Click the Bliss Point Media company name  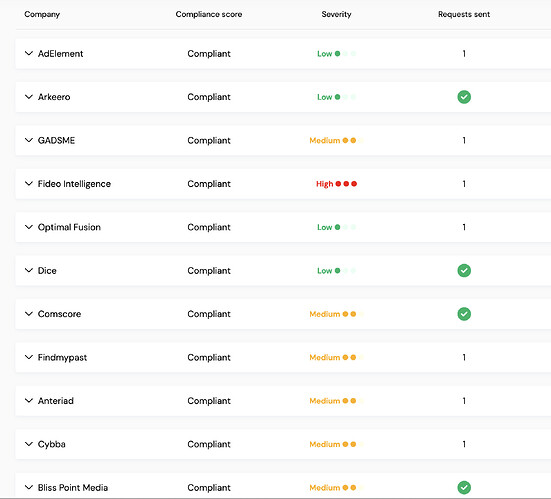(73, 488)
